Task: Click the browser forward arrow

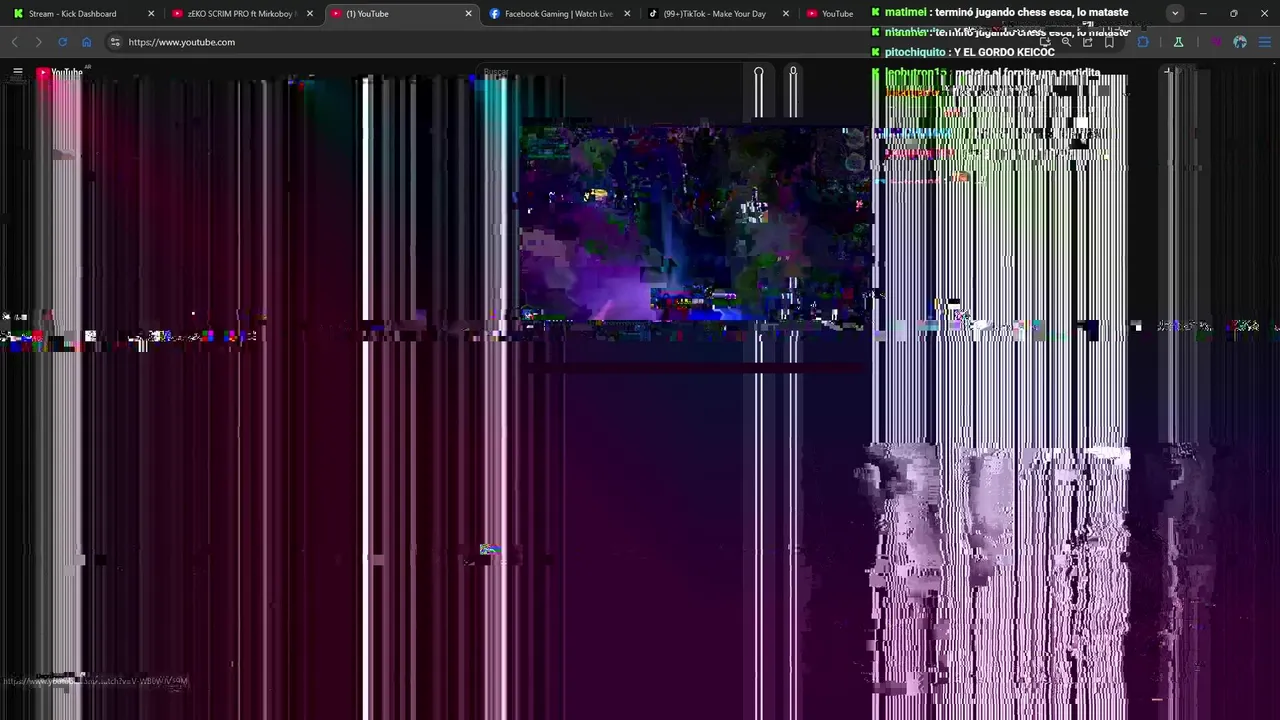Action: 38,42
